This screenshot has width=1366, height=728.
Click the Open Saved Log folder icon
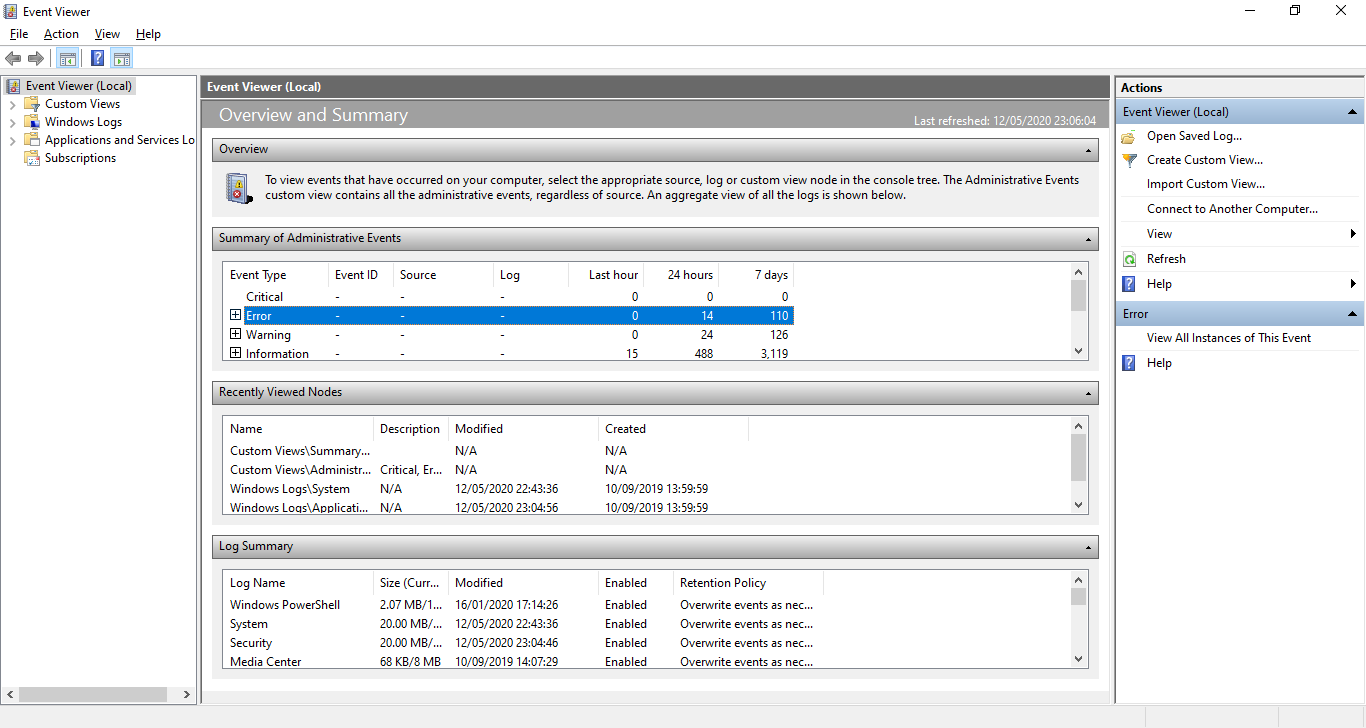[1129, 136]
